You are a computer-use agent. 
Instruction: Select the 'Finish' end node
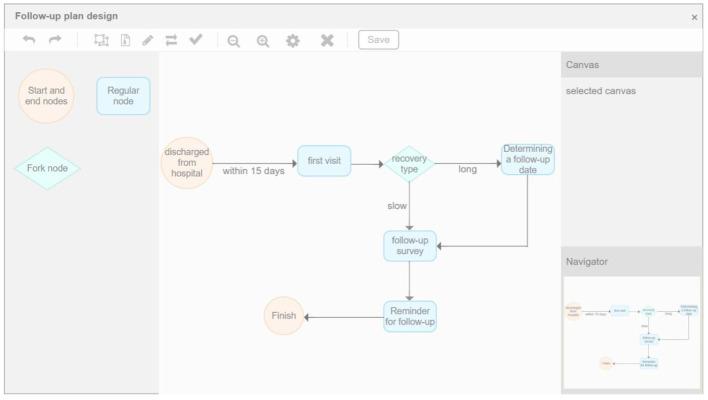point(284,316)
